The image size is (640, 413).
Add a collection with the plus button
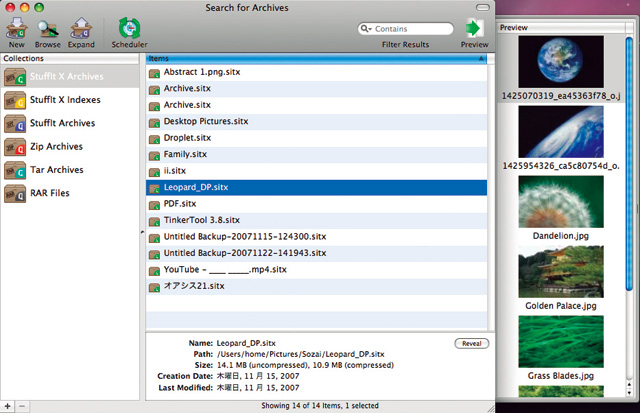(x=7, y=406)
